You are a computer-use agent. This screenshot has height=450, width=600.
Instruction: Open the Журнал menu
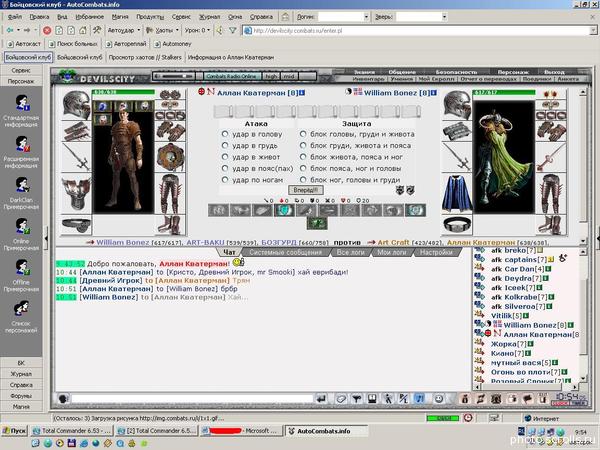(209, 17)
